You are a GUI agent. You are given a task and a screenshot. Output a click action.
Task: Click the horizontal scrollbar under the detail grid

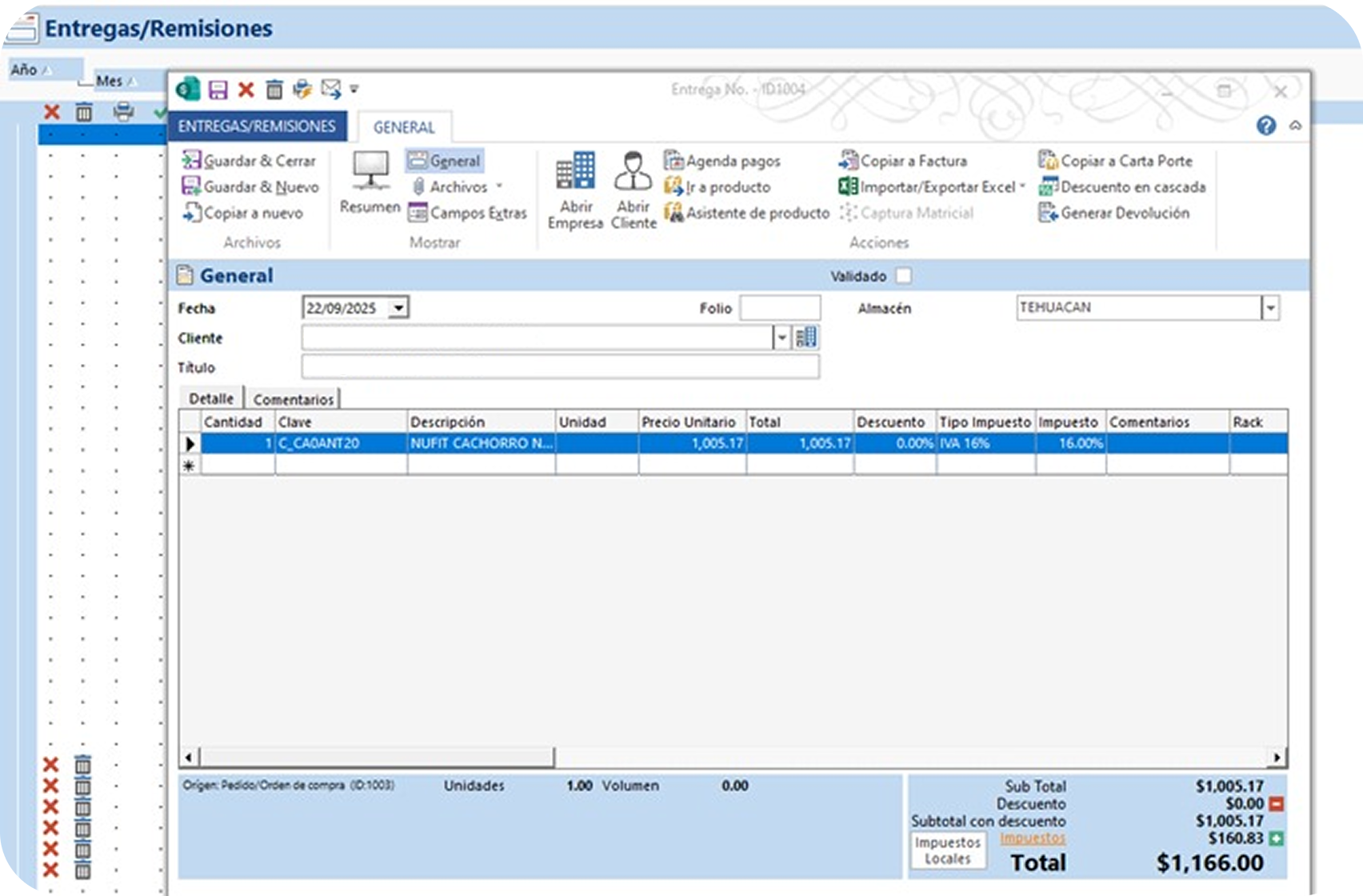coord(376,757)
